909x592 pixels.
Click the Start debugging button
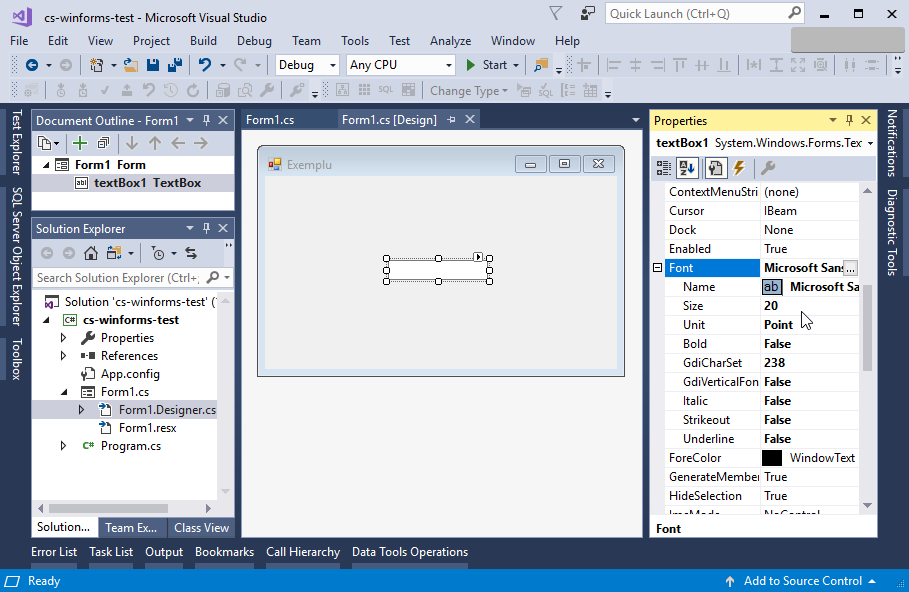[x=488, y=65]
